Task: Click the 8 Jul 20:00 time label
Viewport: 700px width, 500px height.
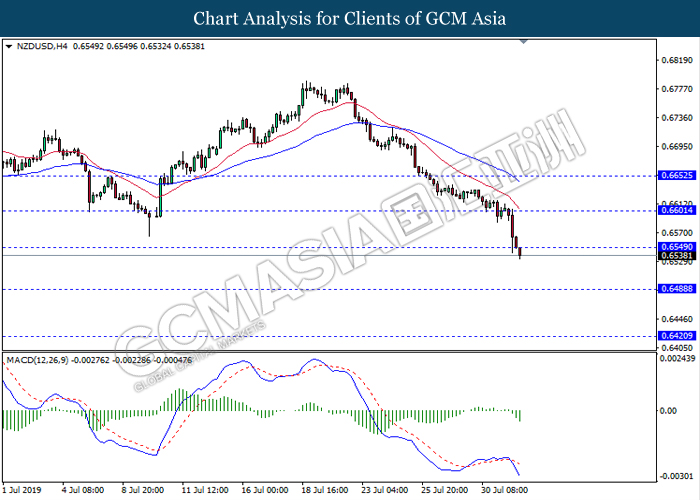Action: pos(143,490)
